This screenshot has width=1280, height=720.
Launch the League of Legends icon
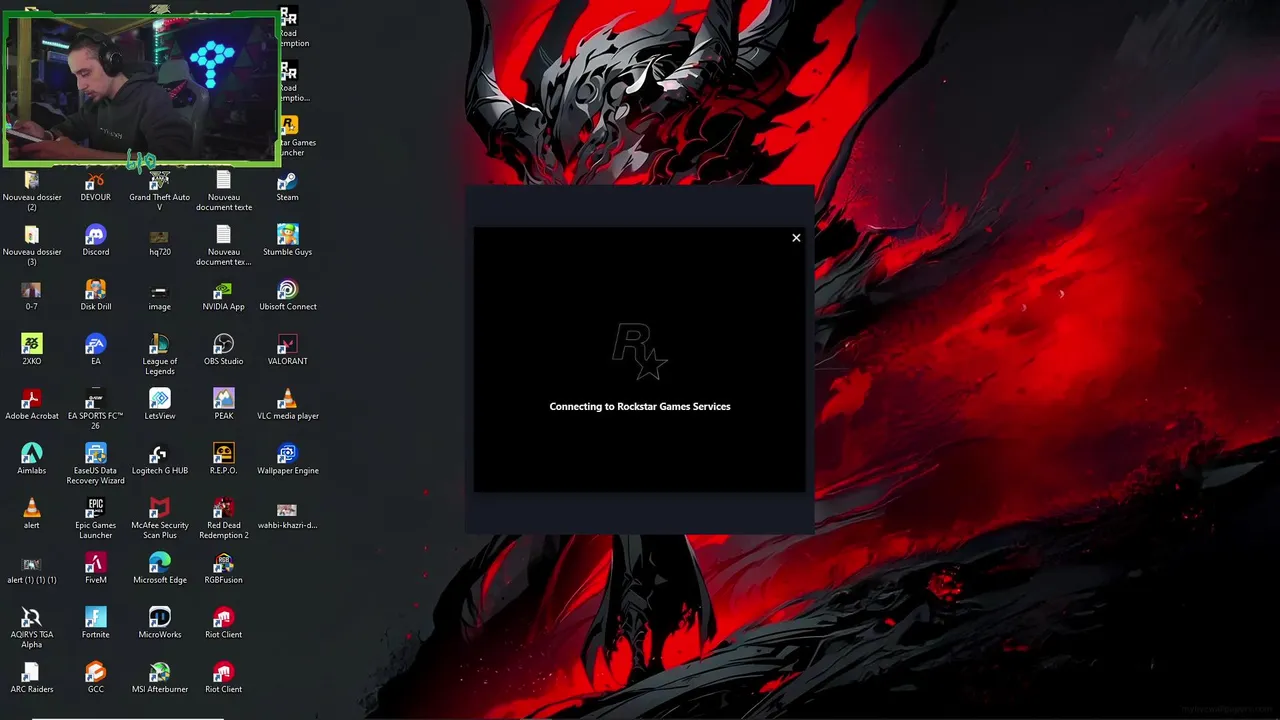click(x=159, y=355)
